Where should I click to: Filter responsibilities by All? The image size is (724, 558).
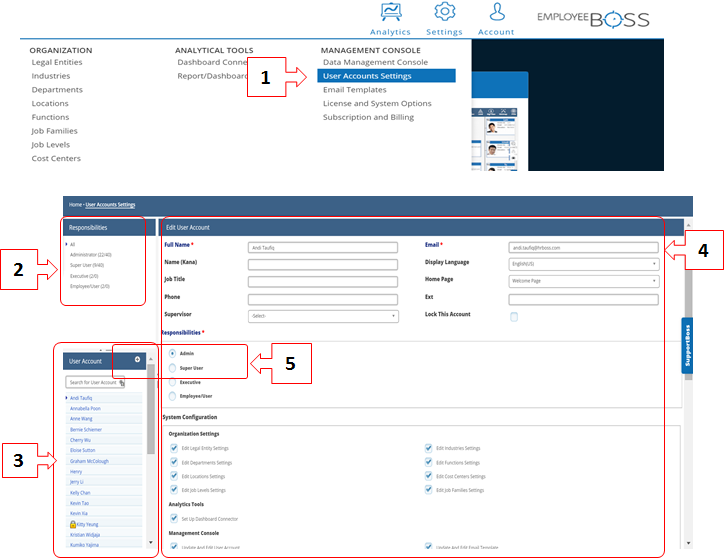click(72, 244)
